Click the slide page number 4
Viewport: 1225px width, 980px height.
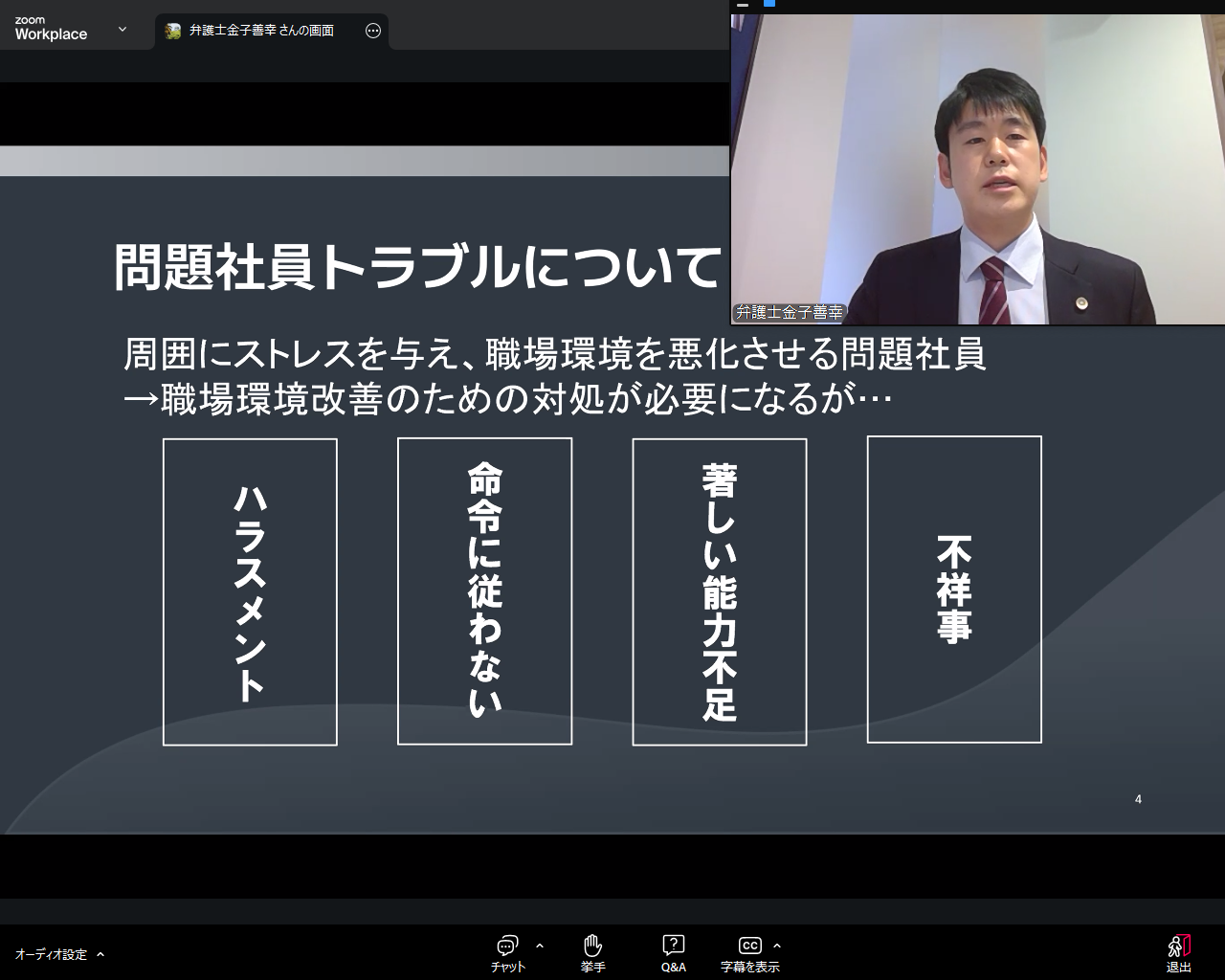click(x=1138, y=799)
